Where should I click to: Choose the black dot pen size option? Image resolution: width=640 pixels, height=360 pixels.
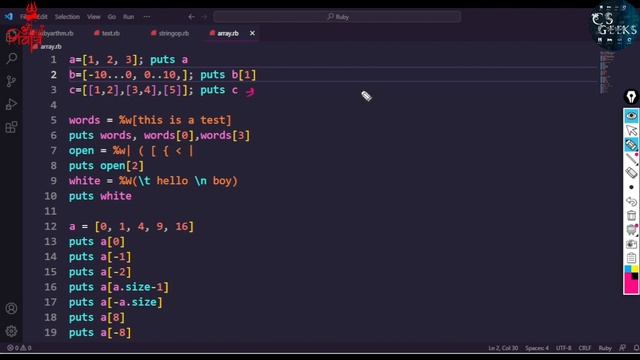coord(631,187)
